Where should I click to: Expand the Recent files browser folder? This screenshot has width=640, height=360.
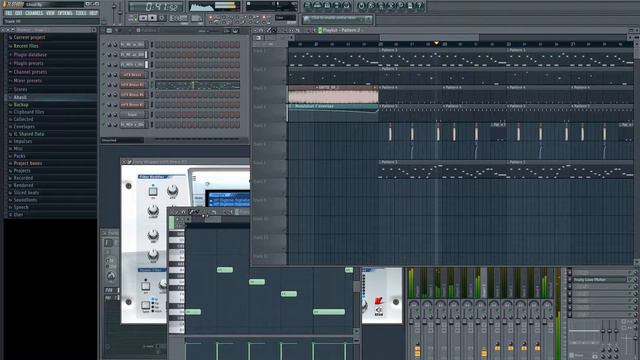(25, 46)
